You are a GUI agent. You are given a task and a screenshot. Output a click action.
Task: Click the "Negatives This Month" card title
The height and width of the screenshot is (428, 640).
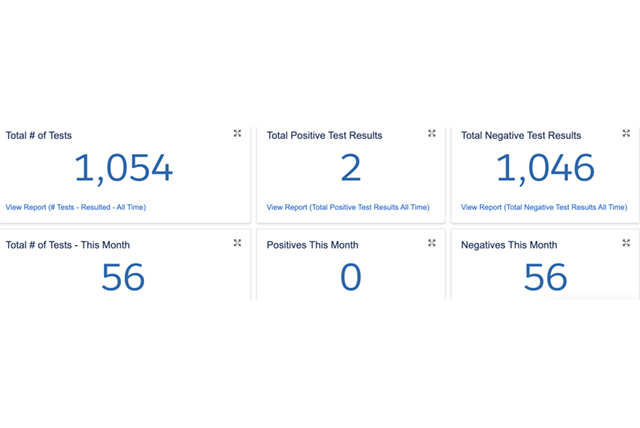click(509, 245)
